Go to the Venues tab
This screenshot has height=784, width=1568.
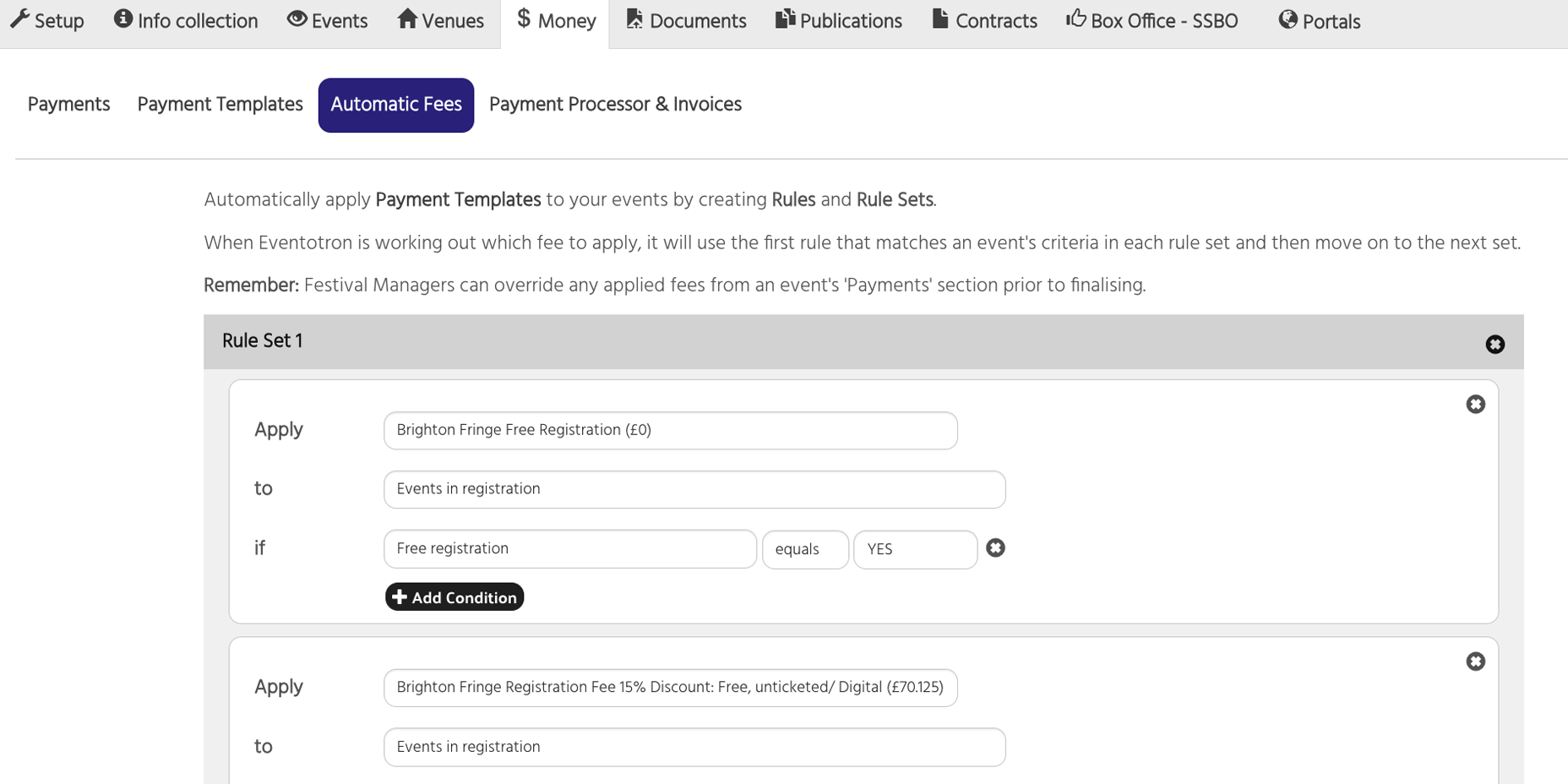pyautogui.click(x=441, y=21)
